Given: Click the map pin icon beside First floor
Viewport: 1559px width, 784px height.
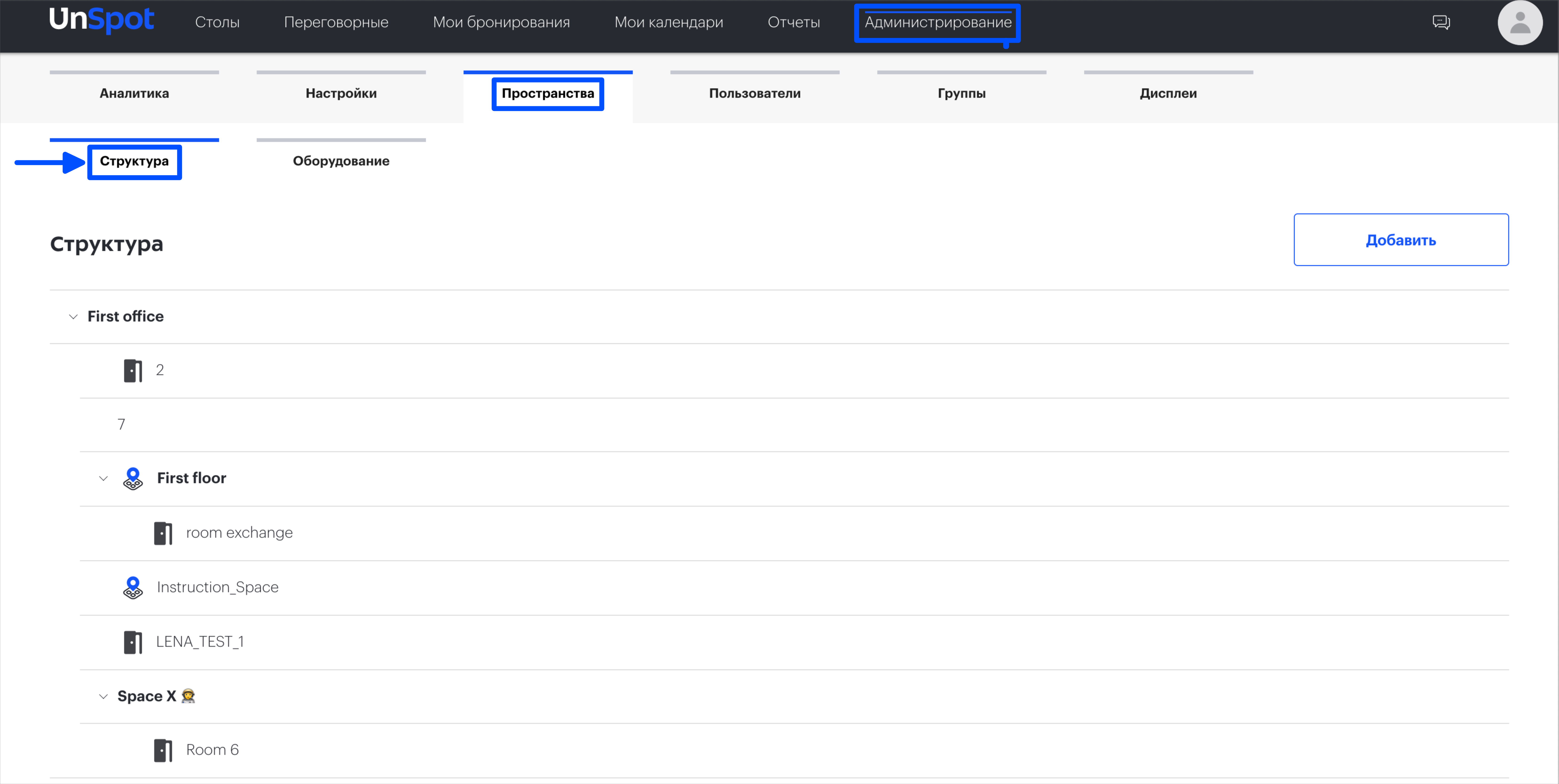Looking at the screenshot, I should (x=133, y=478).
